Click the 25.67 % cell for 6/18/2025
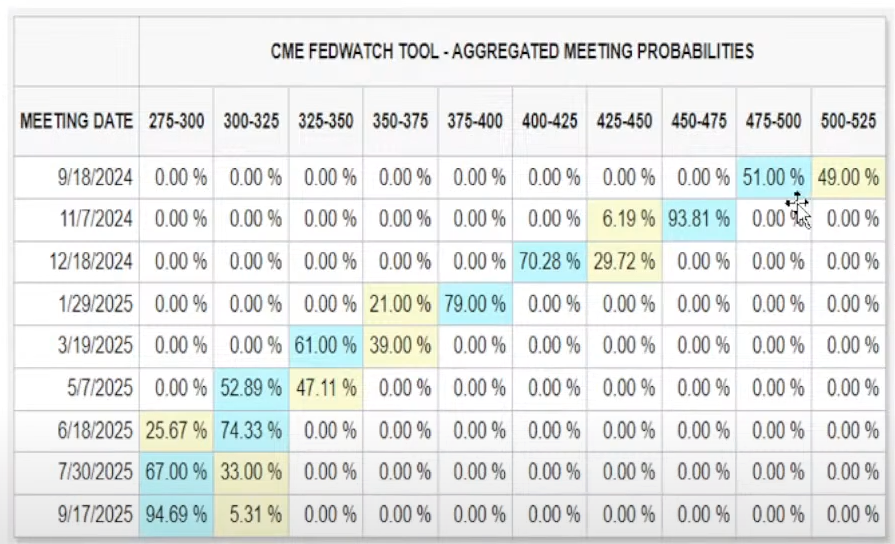895x544 pixels. click(177, 431)
